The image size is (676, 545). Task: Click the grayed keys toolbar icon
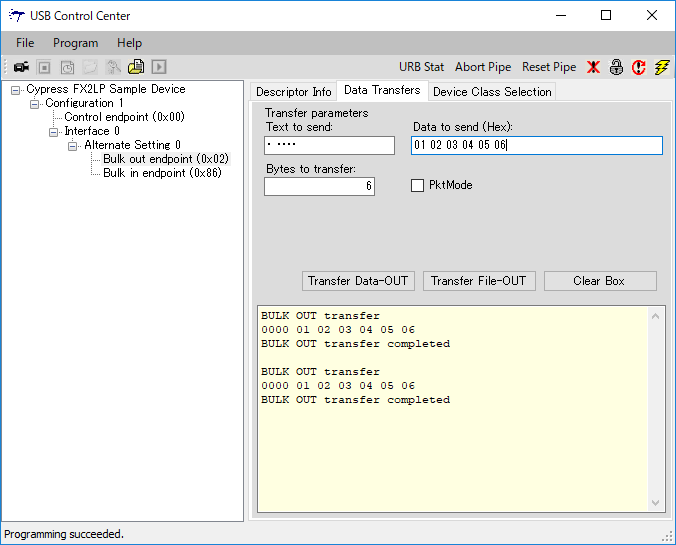coord(113,67)
